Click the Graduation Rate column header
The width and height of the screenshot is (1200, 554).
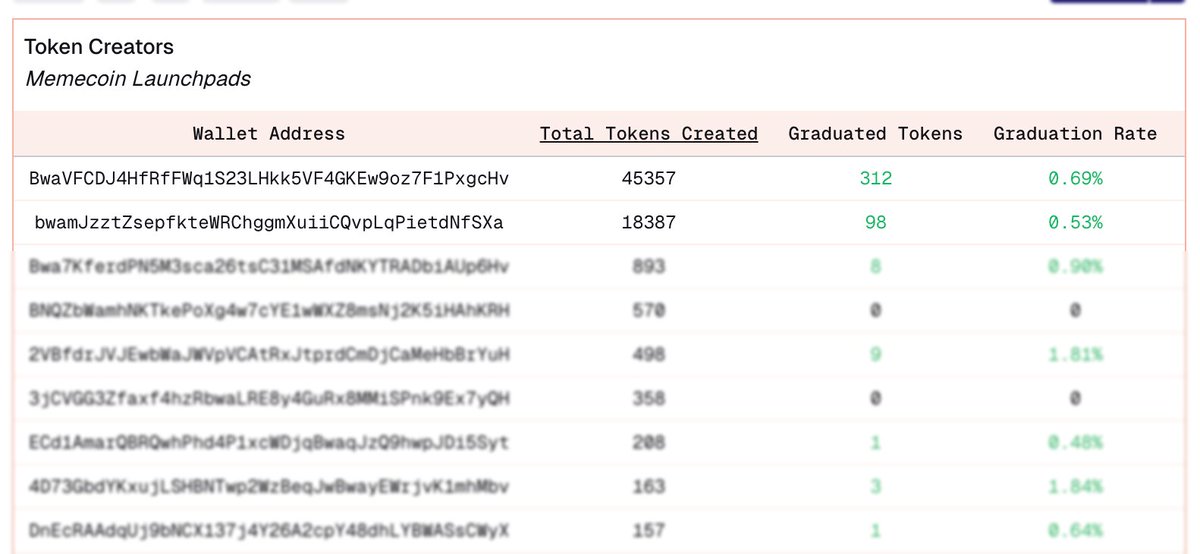[1075, 134]
